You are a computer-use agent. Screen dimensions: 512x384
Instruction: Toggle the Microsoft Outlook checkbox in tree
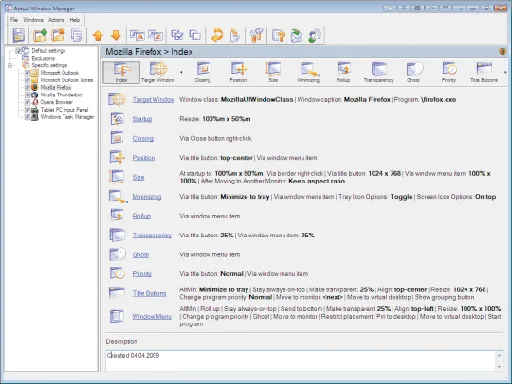28,73
